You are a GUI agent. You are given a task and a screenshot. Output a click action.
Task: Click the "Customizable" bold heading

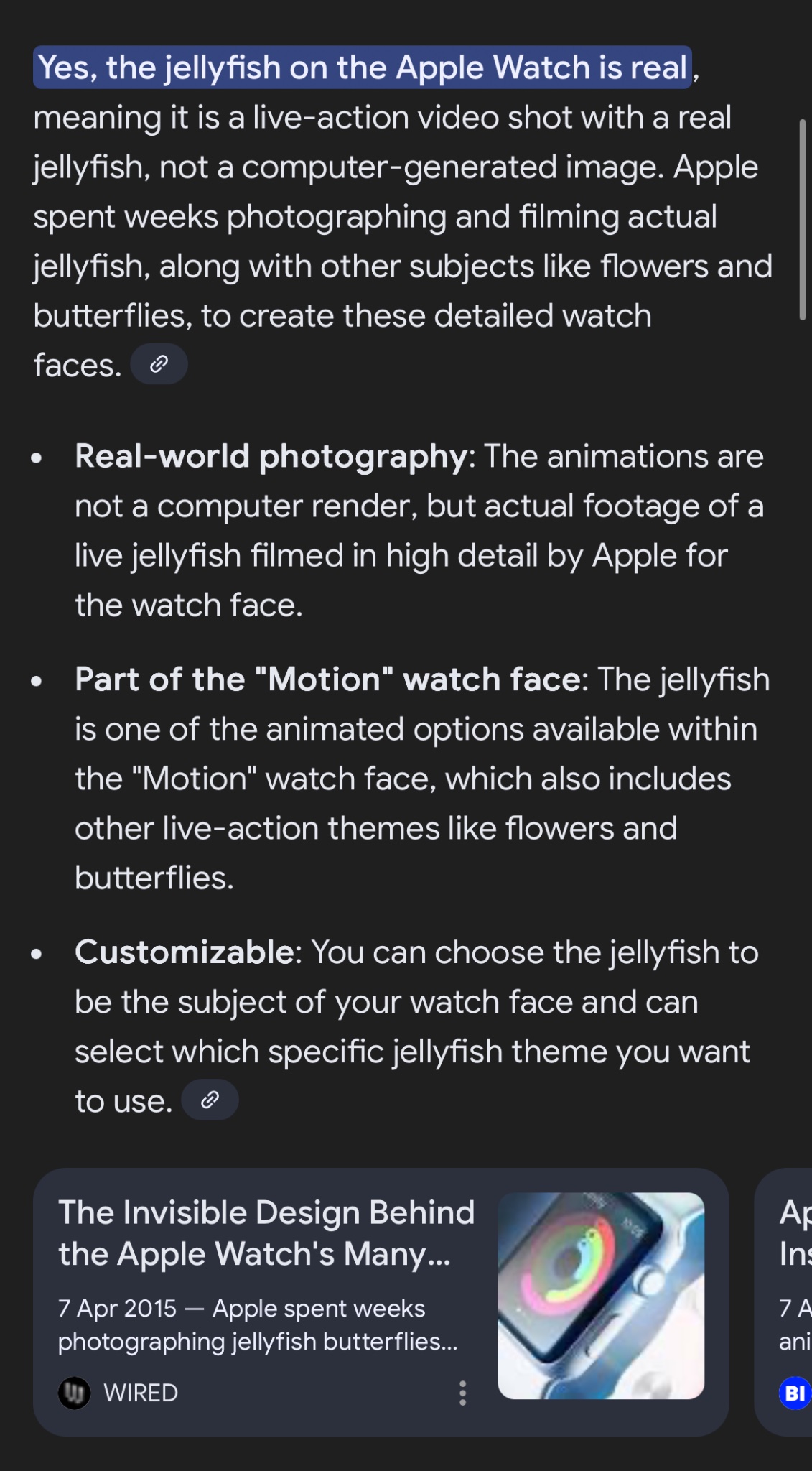coord(185,952)
